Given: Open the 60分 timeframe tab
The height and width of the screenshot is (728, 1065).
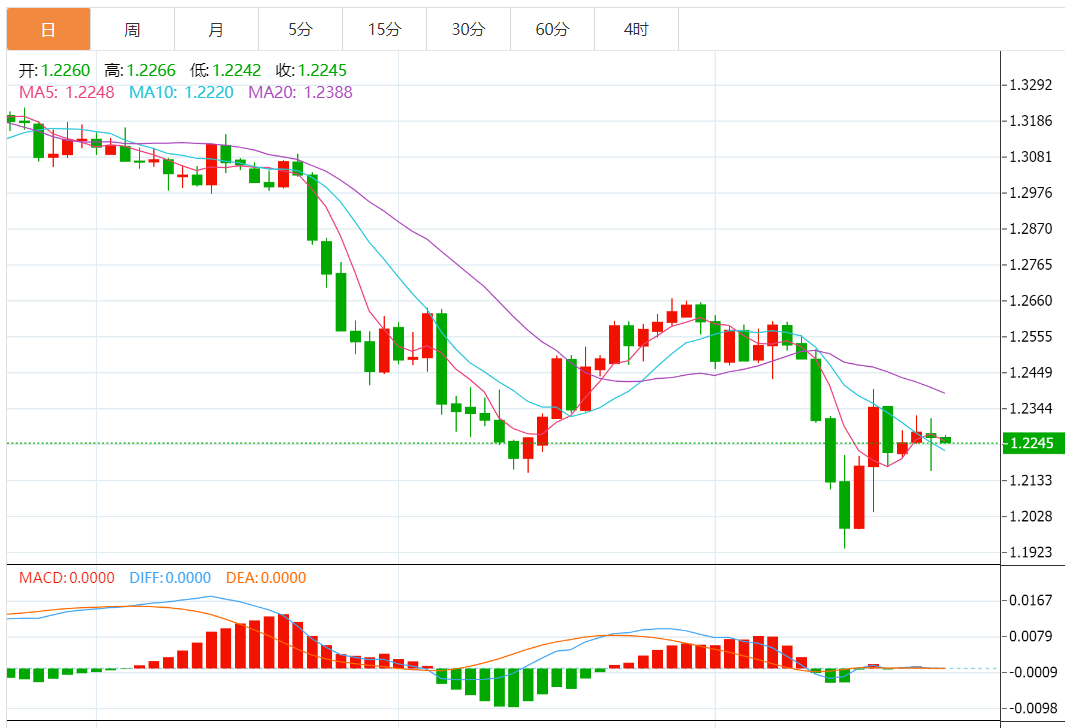Looking at the screenshot, I should [x=552, y=29].
